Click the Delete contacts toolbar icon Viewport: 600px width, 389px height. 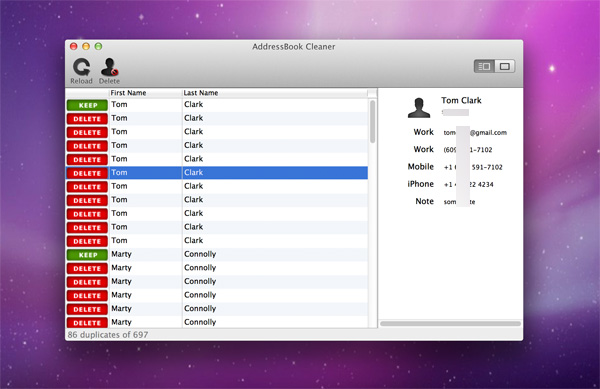tap(109, 71)
